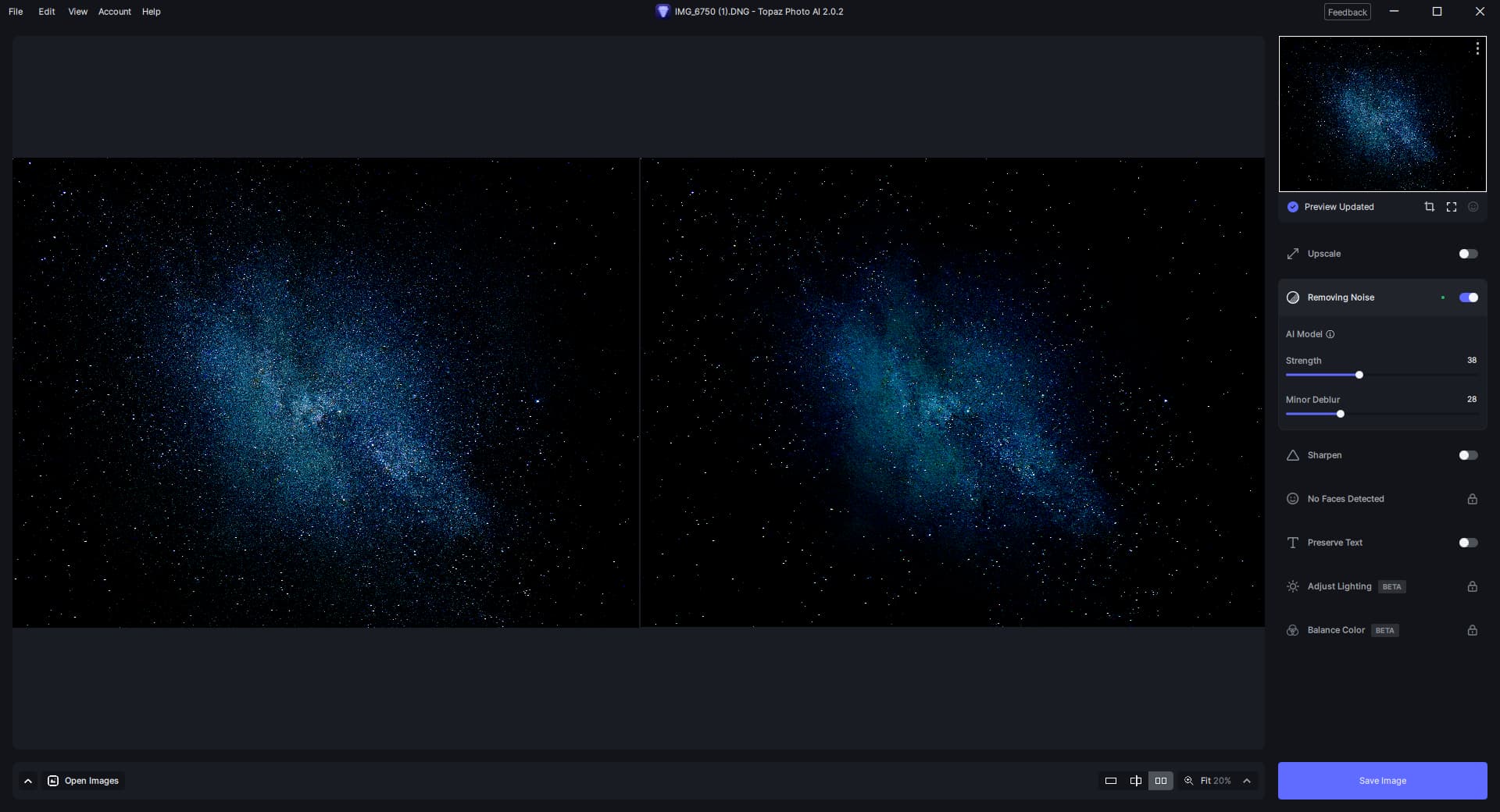The height and width of the screenshot is (812, 1500).
Task: Open the Account menu
Action: 114,12
